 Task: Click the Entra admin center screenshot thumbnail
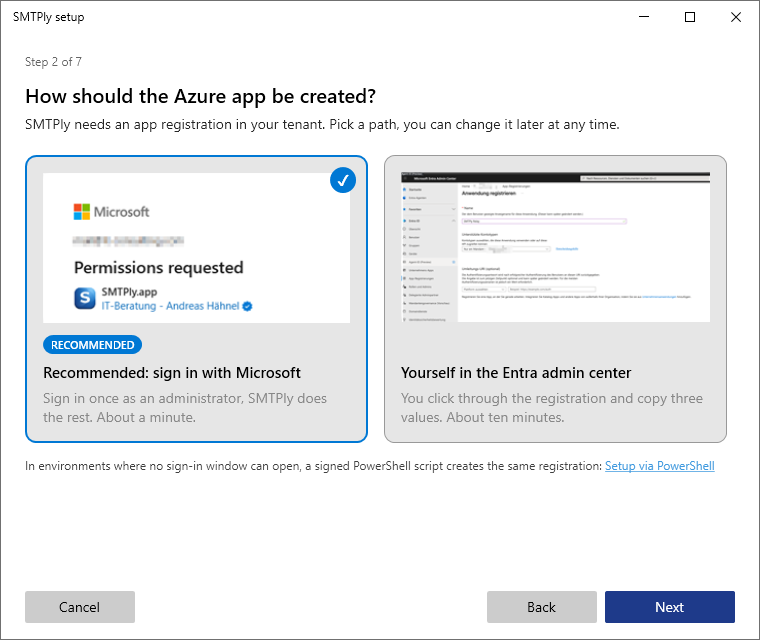point(555,247)
